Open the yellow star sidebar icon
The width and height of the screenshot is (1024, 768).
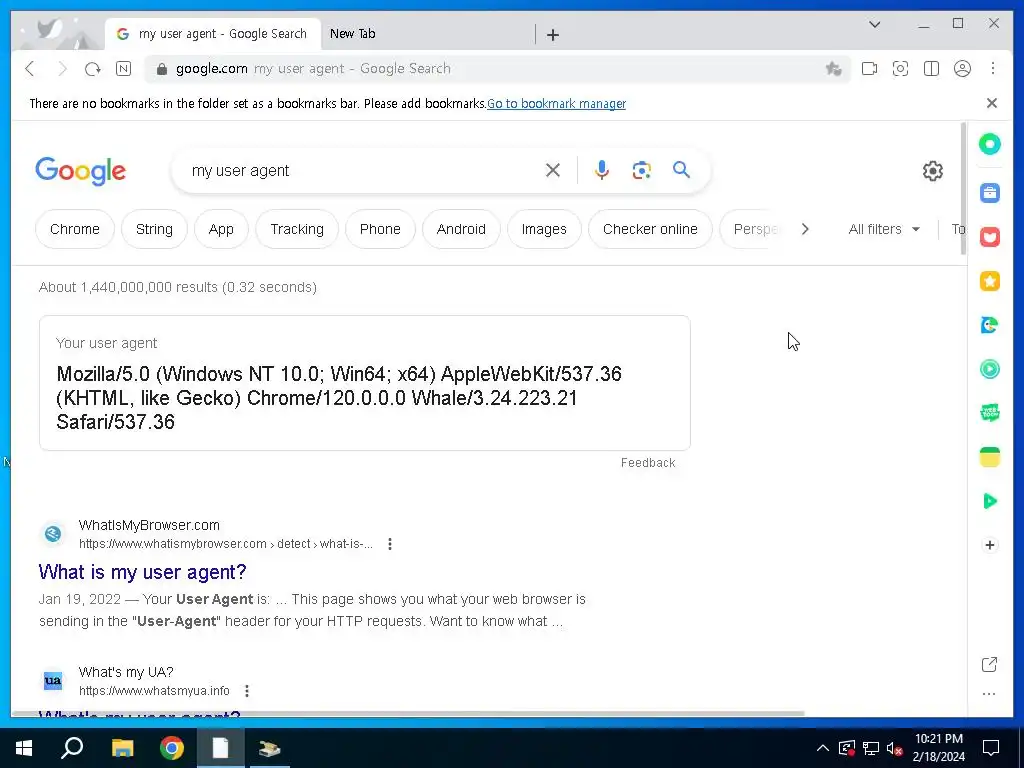click(x=989, y=281)
